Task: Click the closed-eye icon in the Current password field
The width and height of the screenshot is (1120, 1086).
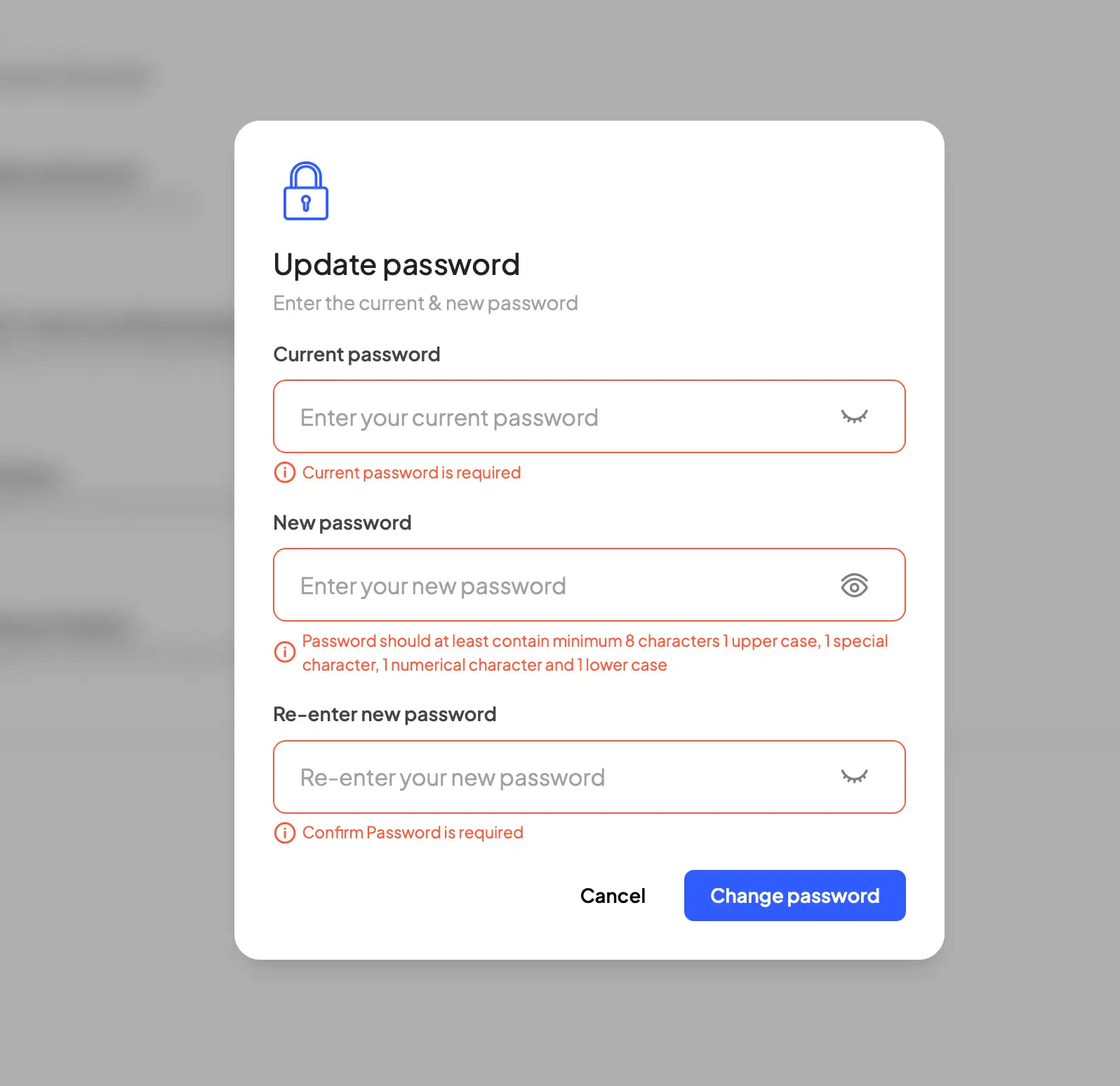Action: tap(854, 416)
